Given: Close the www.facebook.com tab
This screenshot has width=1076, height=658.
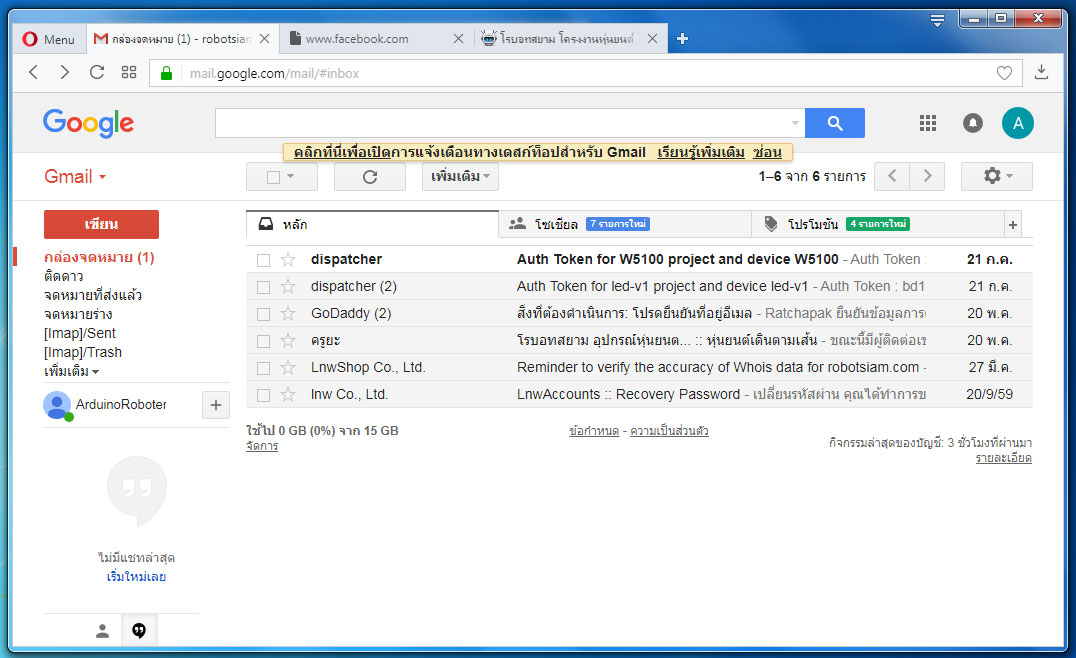Looking at the screenshot, I should tap(458, 39).
